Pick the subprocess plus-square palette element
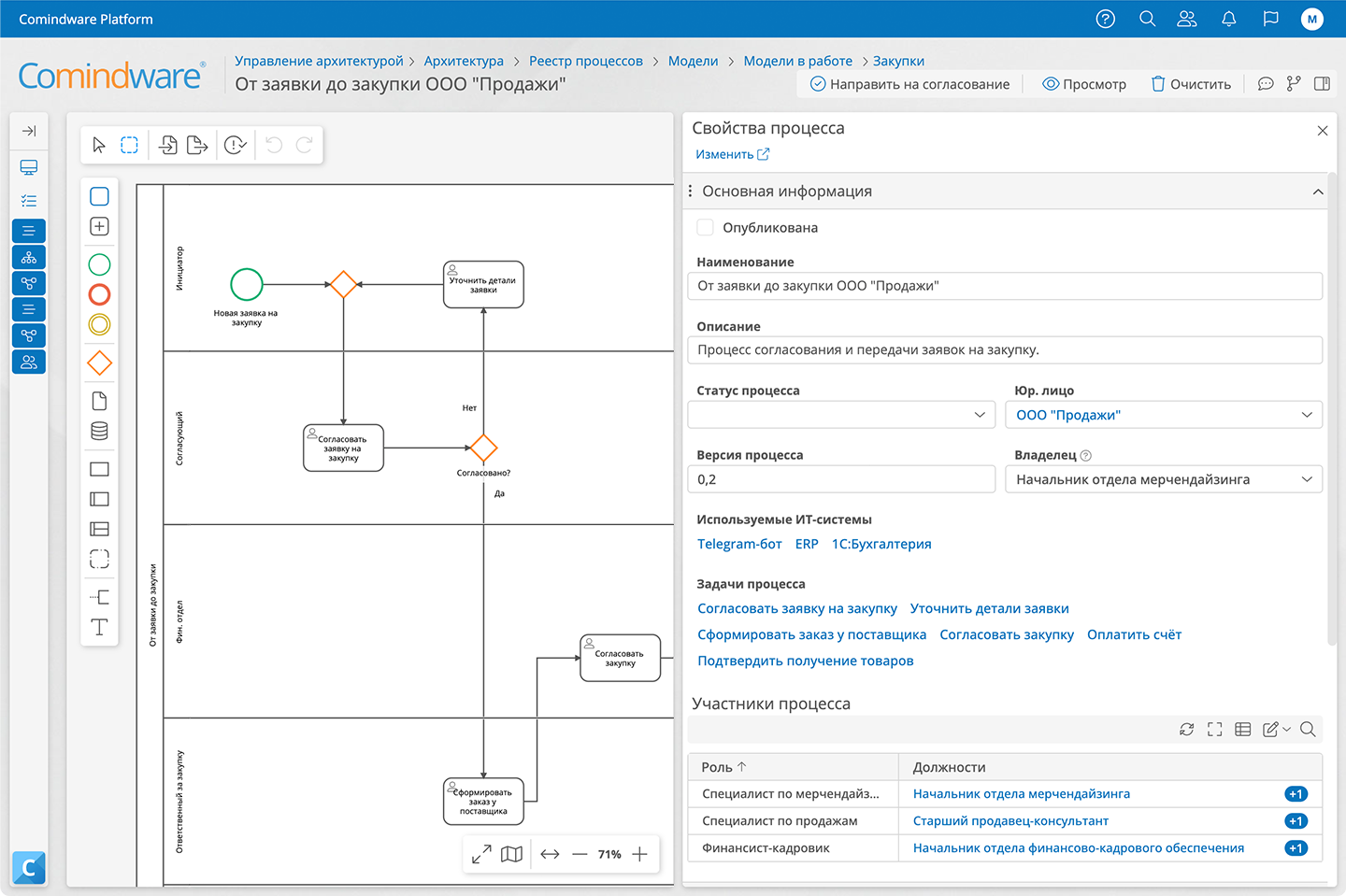This screenshot has height=896, width=1346. 99,226
